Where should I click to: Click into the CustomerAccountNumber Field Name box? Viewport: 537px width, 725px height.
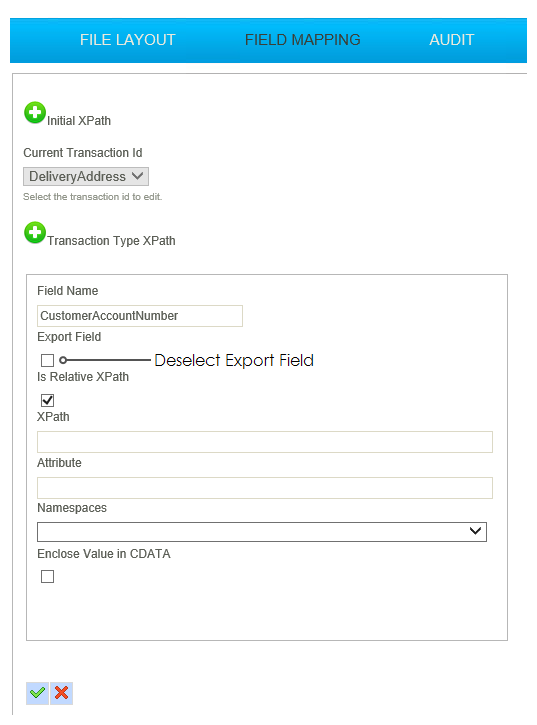140,316
